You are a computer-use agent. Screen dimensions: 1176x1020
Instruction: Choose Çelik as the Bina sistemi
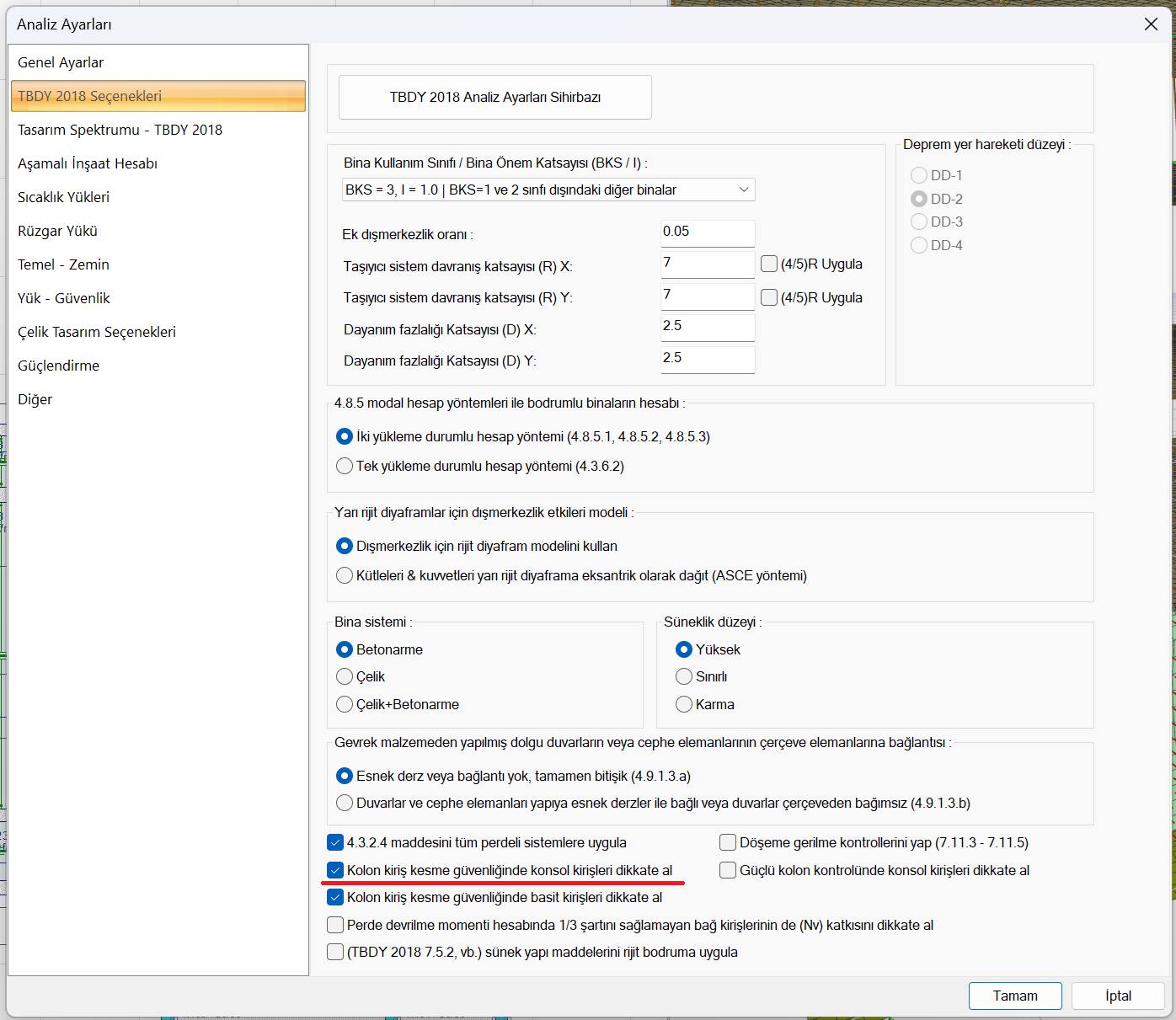tap(345, 676)
